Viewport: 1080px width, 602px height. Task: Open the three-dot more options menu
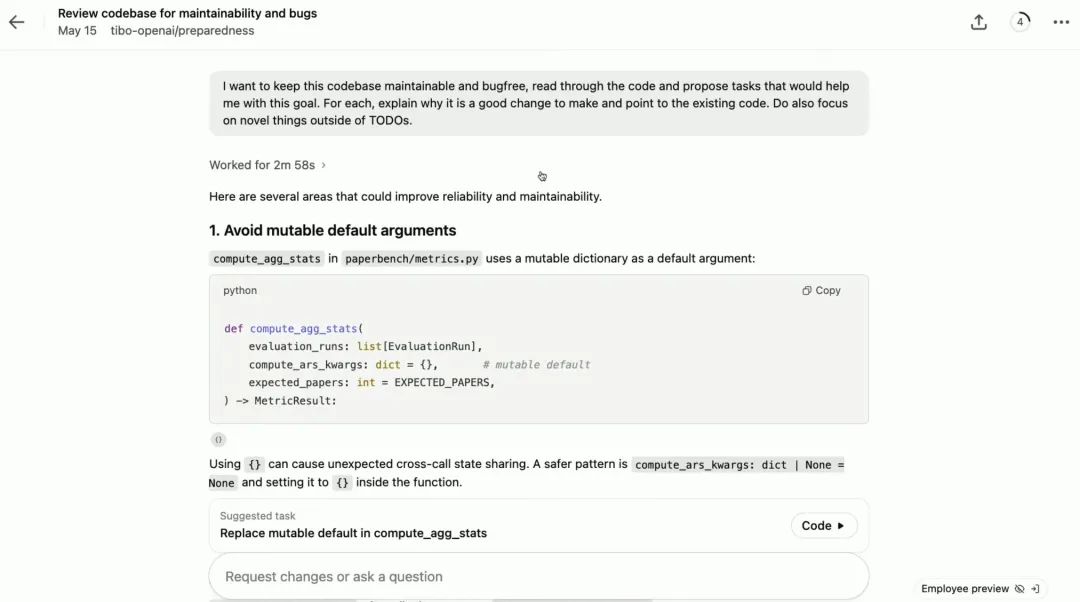(x=1061, y=22)
